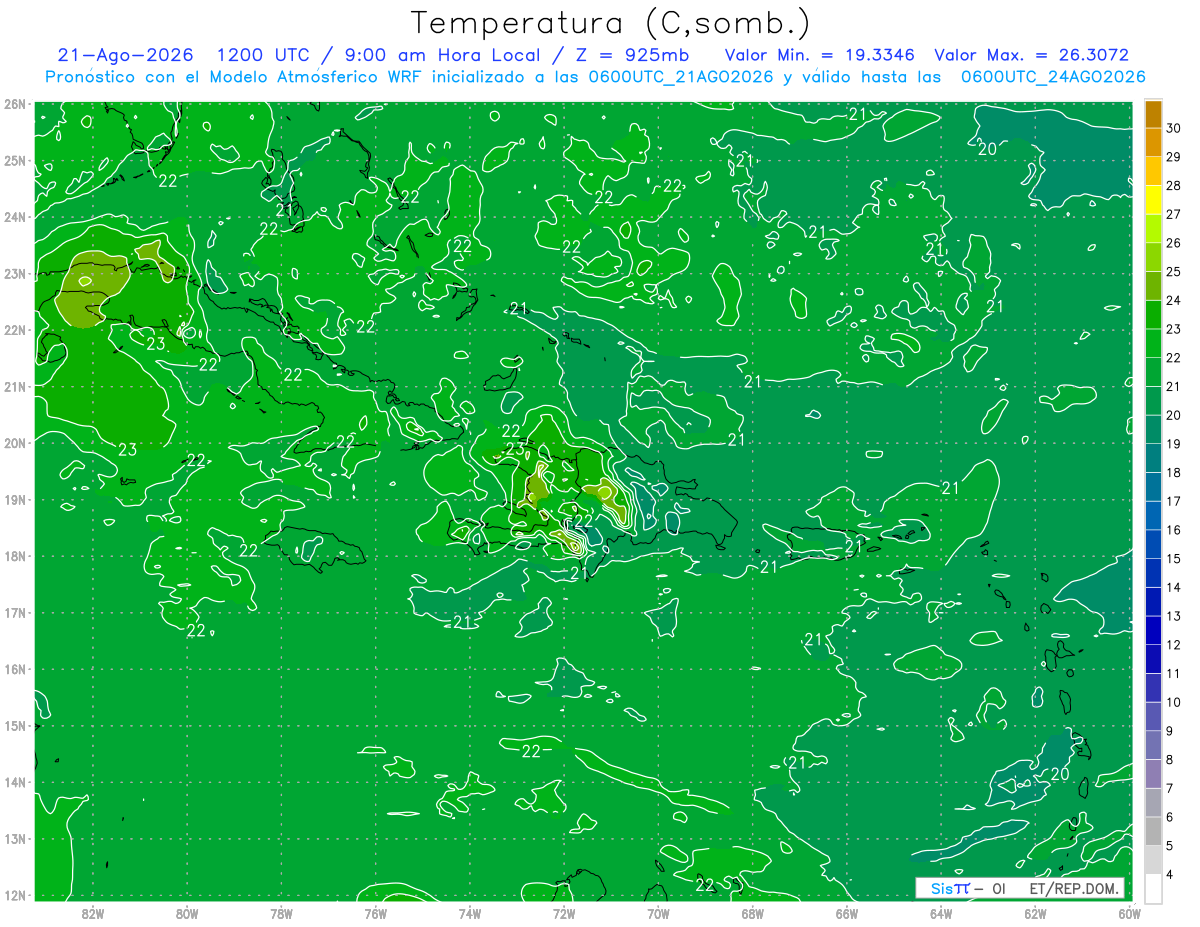This screenshot has height=927, width=1200.
Task: Click the title Temperatura (C,somb.)
Action: pos(611,23)
